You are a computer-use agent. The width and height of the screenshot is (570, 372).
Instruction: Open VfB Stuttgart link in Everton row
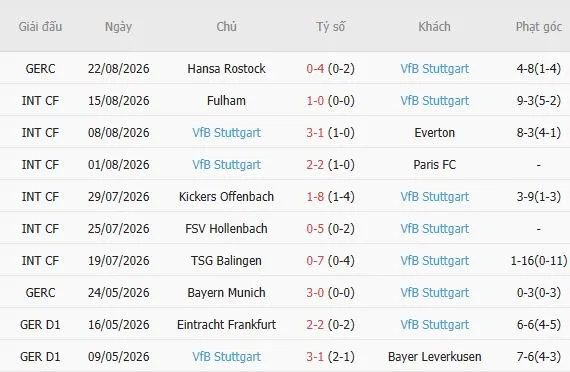tap(226, 133)
